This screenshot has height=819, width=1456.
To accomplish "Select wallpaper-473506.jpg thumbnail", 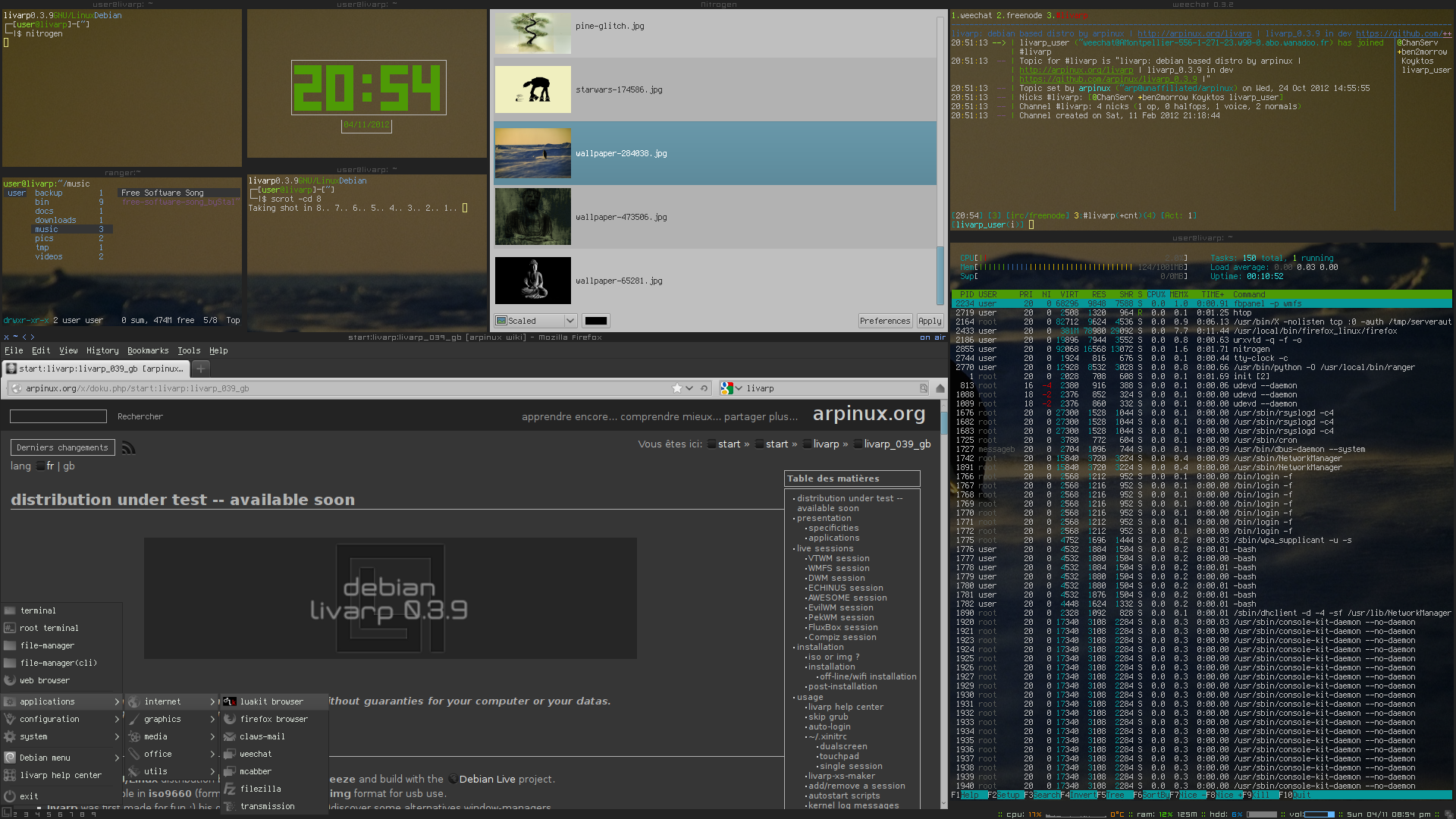I will 533,217.
